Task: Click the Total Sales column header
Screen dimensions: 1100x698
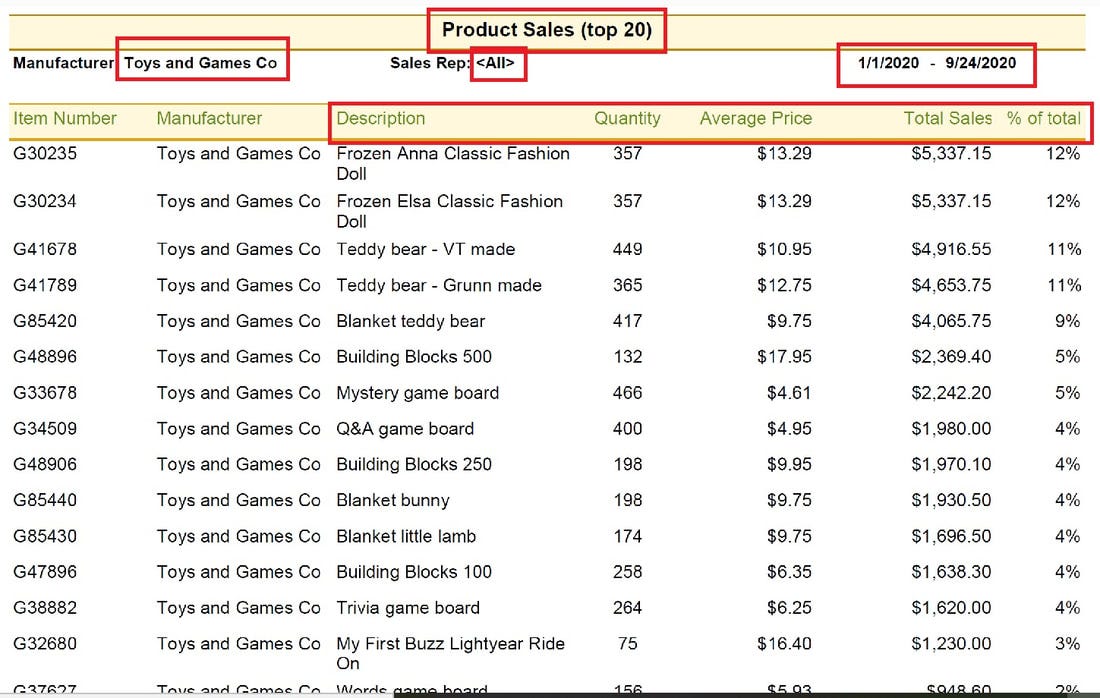Action: point(948,119)
